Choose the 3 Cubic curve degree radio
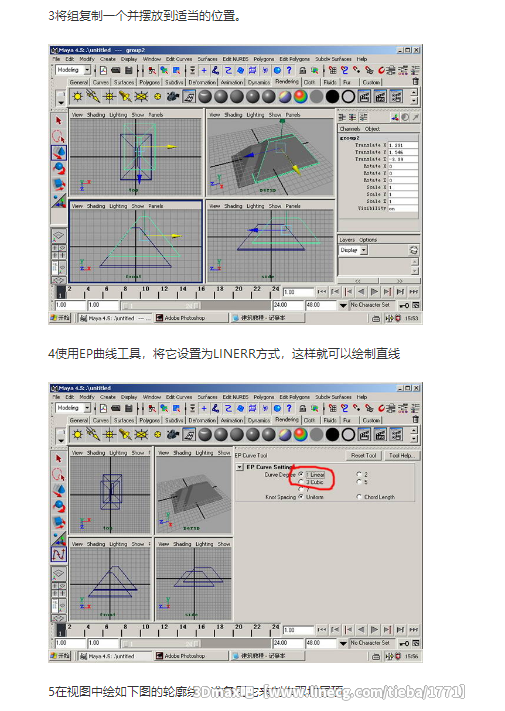The width and height of the screenshot is (505, 711). point(301,482)
